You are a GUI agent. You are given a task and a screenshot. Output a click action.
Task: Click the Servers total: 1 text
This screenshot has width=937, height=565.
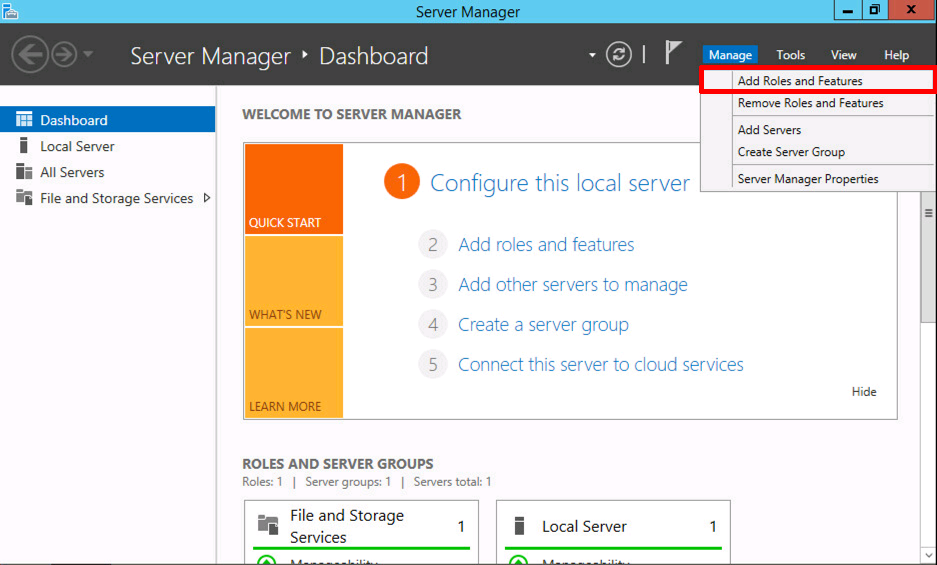[x=452, y=482]
